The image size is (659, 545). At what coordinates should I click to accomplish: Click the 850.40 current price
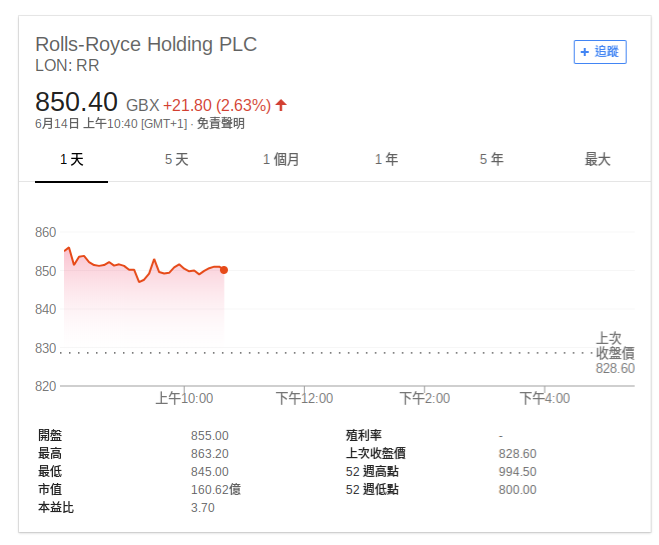77,102
